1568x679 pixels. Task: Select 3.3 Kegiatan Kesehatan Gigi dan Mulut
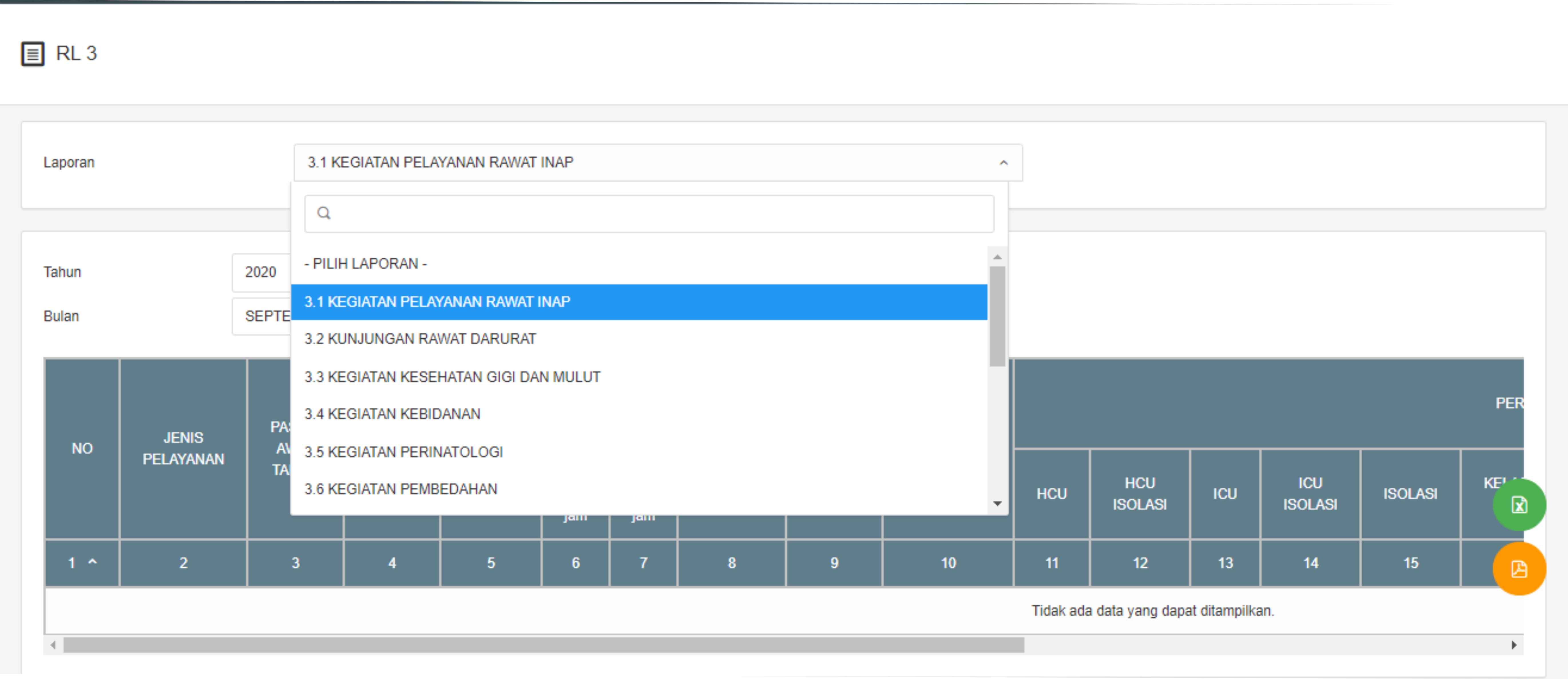point(452,377)
